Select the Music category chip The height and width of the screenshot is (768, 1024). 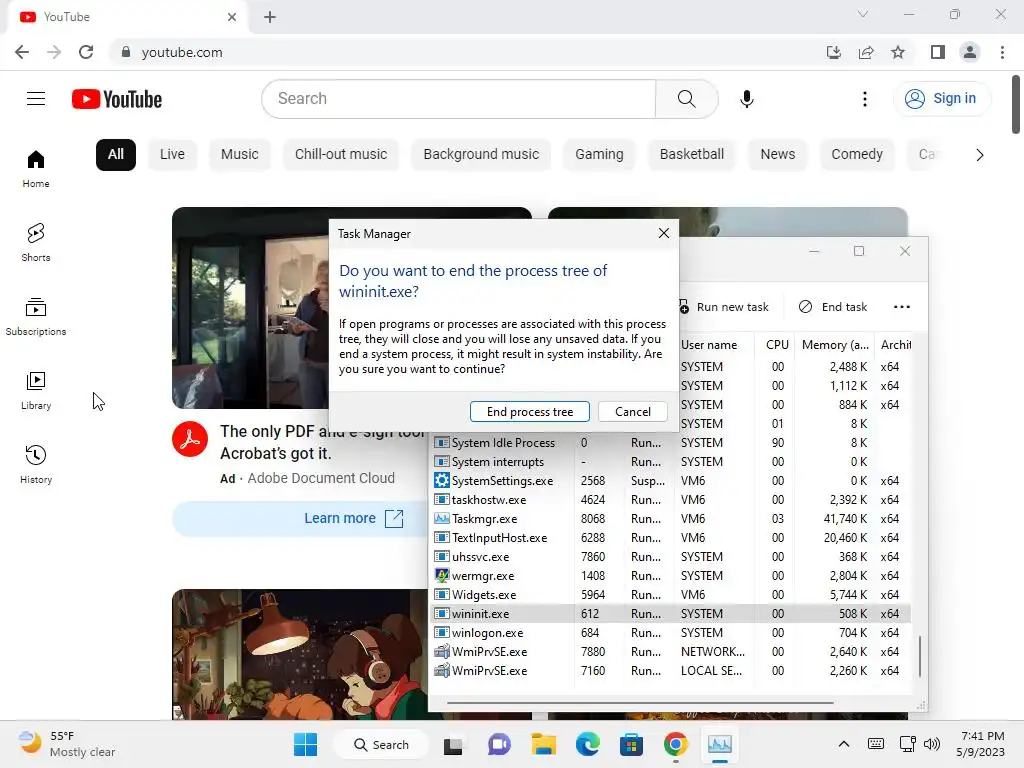pyautogui.click(x=240, y=155)
